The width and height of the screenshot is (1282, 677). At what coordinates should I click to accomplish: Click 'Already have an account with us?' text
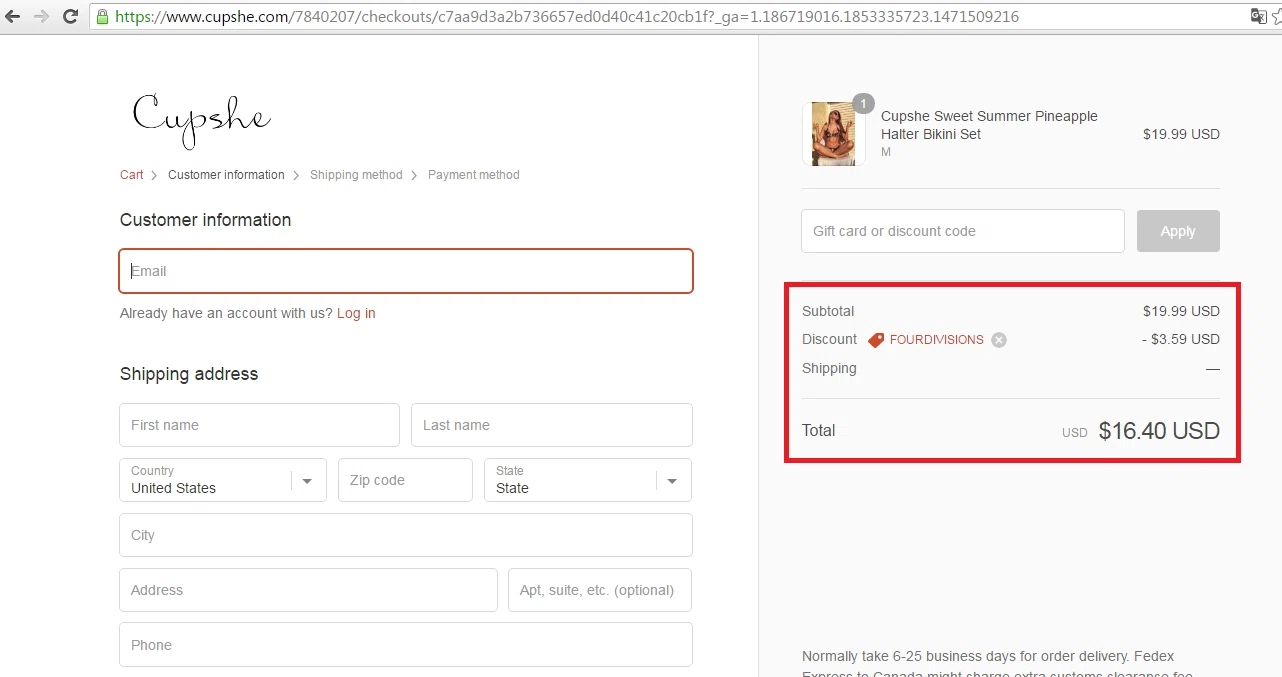[x=226, y=313]
